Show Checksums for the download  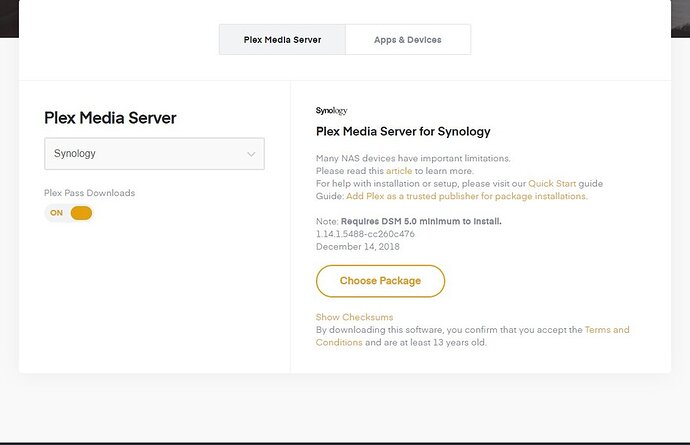coord(354,317)
